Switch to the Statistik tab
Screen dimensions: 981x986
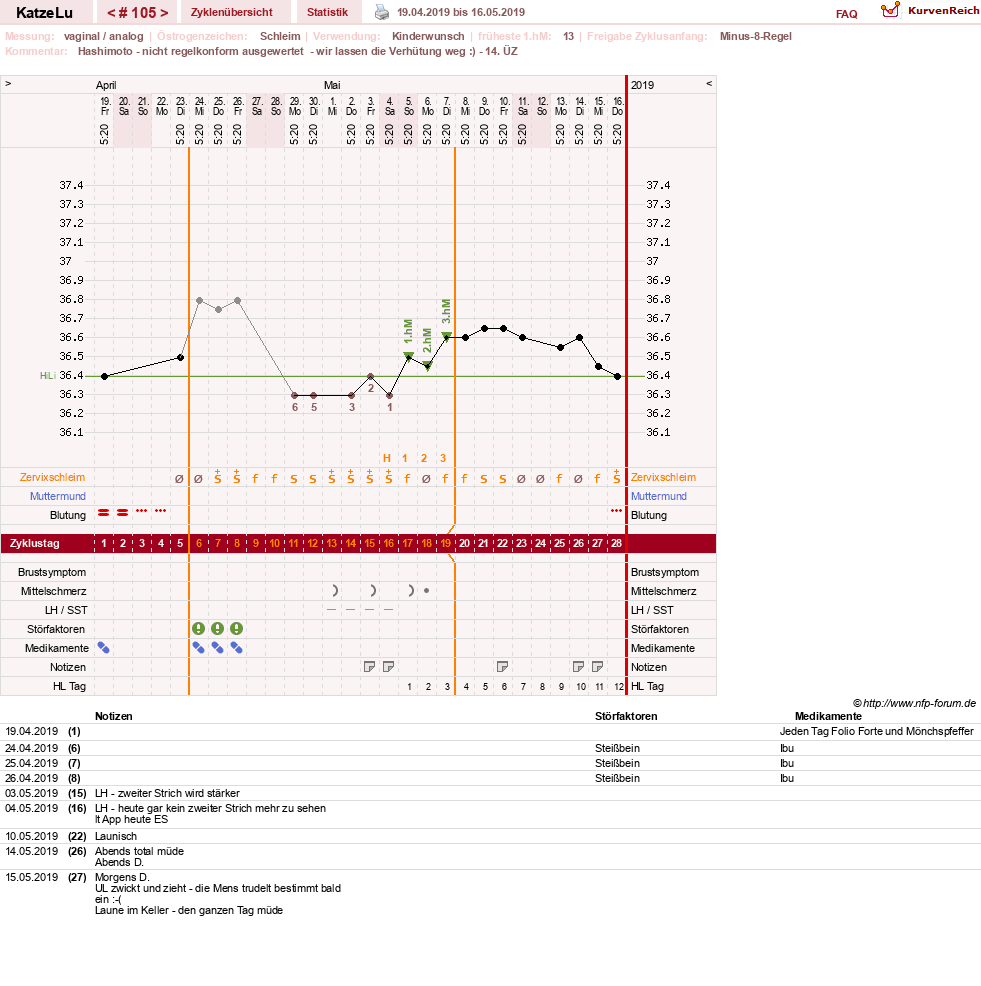tap(327, 12)
